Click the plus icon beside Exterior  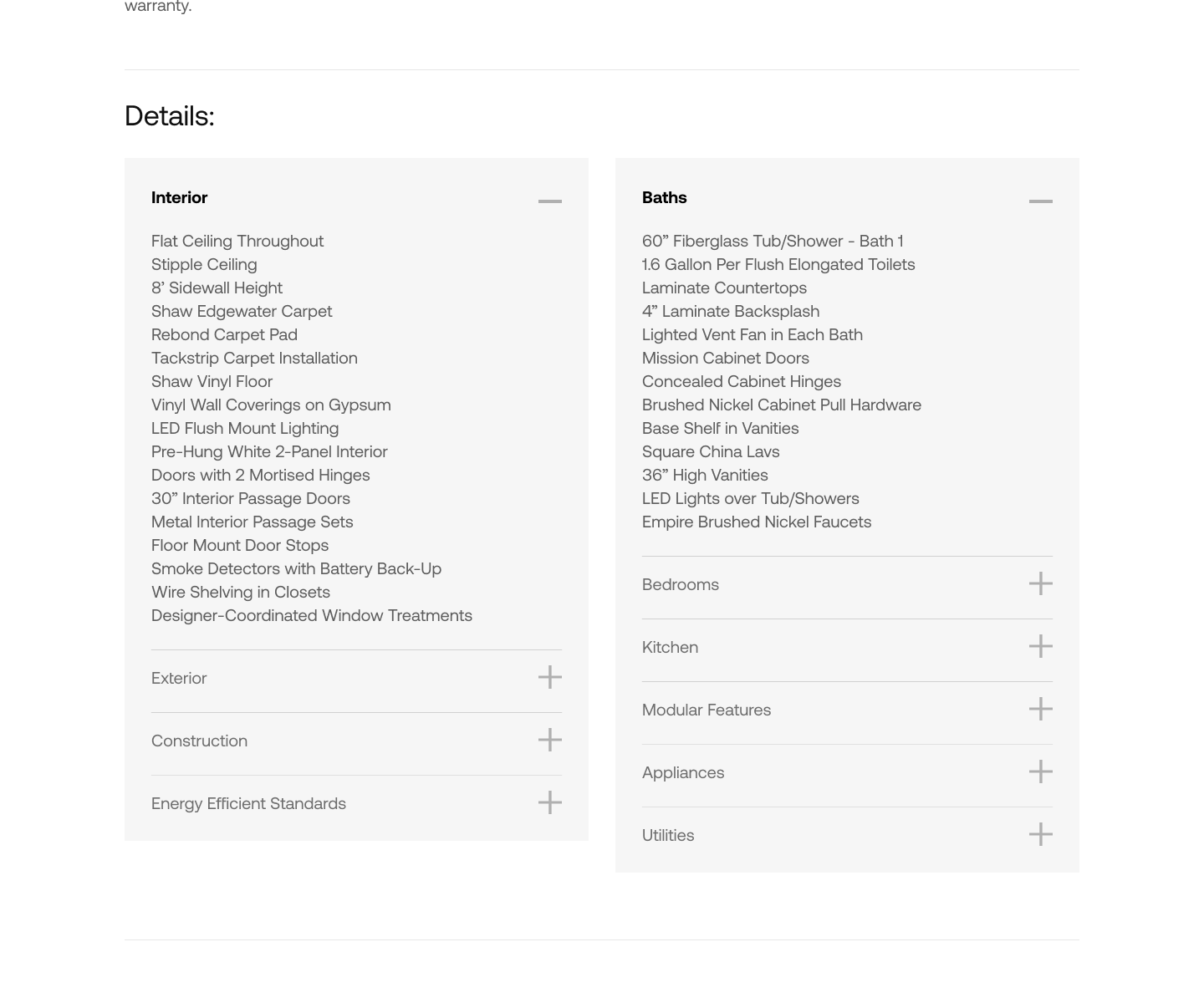click(x=549, y=677)
